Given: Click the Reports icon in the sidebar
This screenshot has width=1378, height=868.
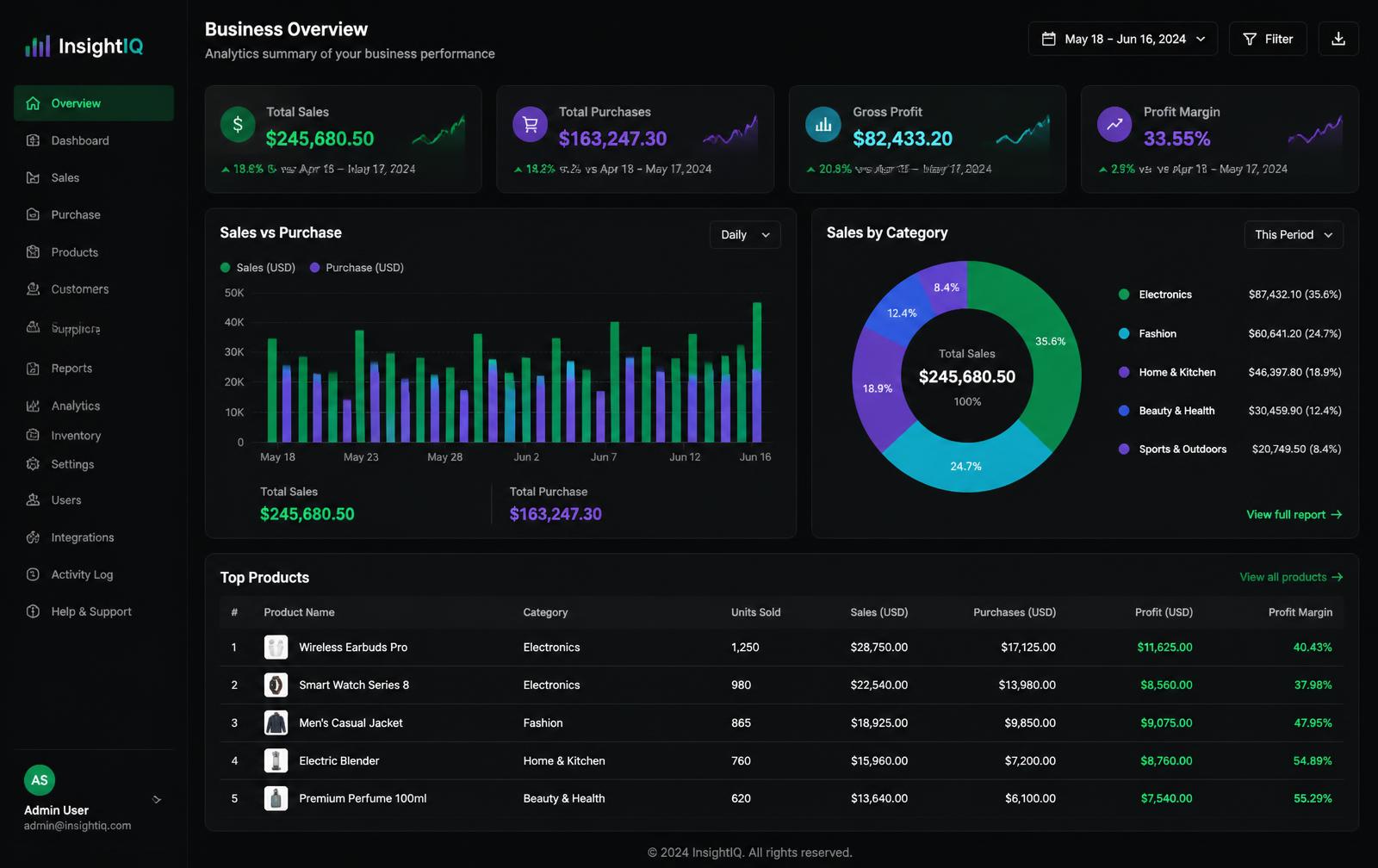Looking at the screenshot, I should coord(33,369).
